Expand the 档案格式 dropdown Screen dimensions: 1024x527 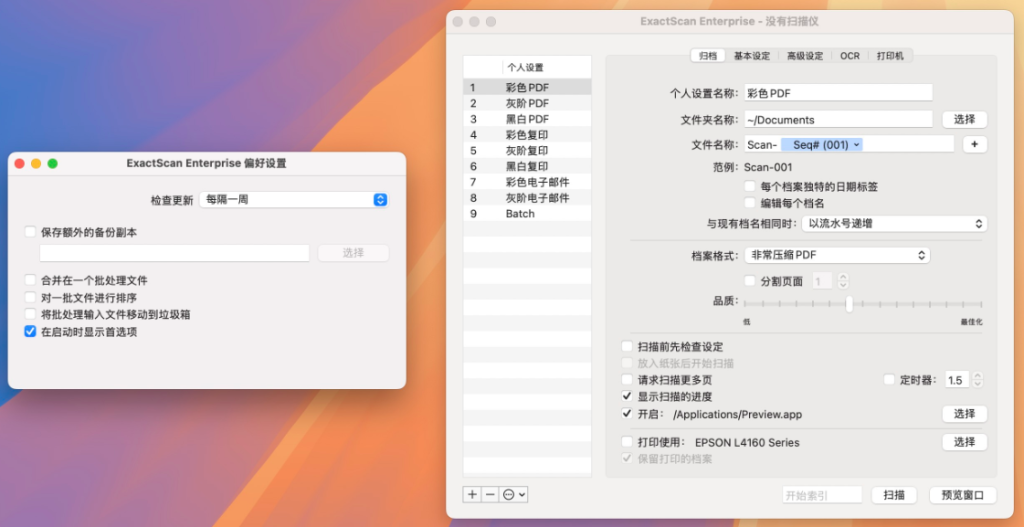point(838,255)
